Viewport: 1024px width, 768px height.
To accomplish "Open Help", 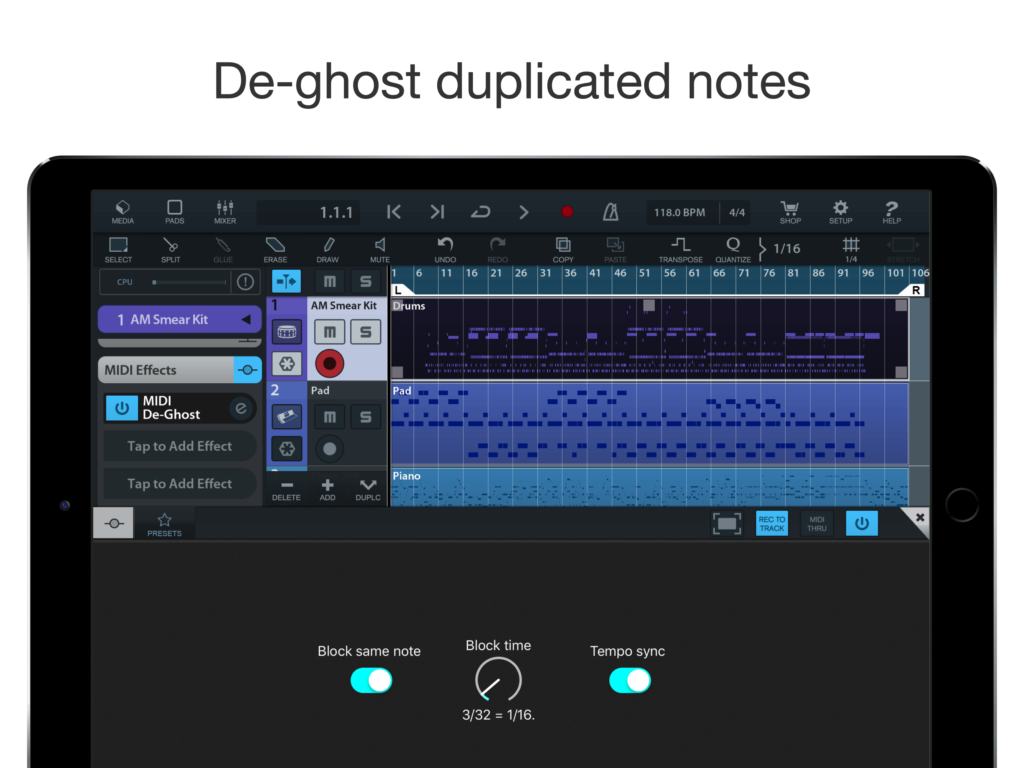I will pyautogui.click(x=891, y=212).
